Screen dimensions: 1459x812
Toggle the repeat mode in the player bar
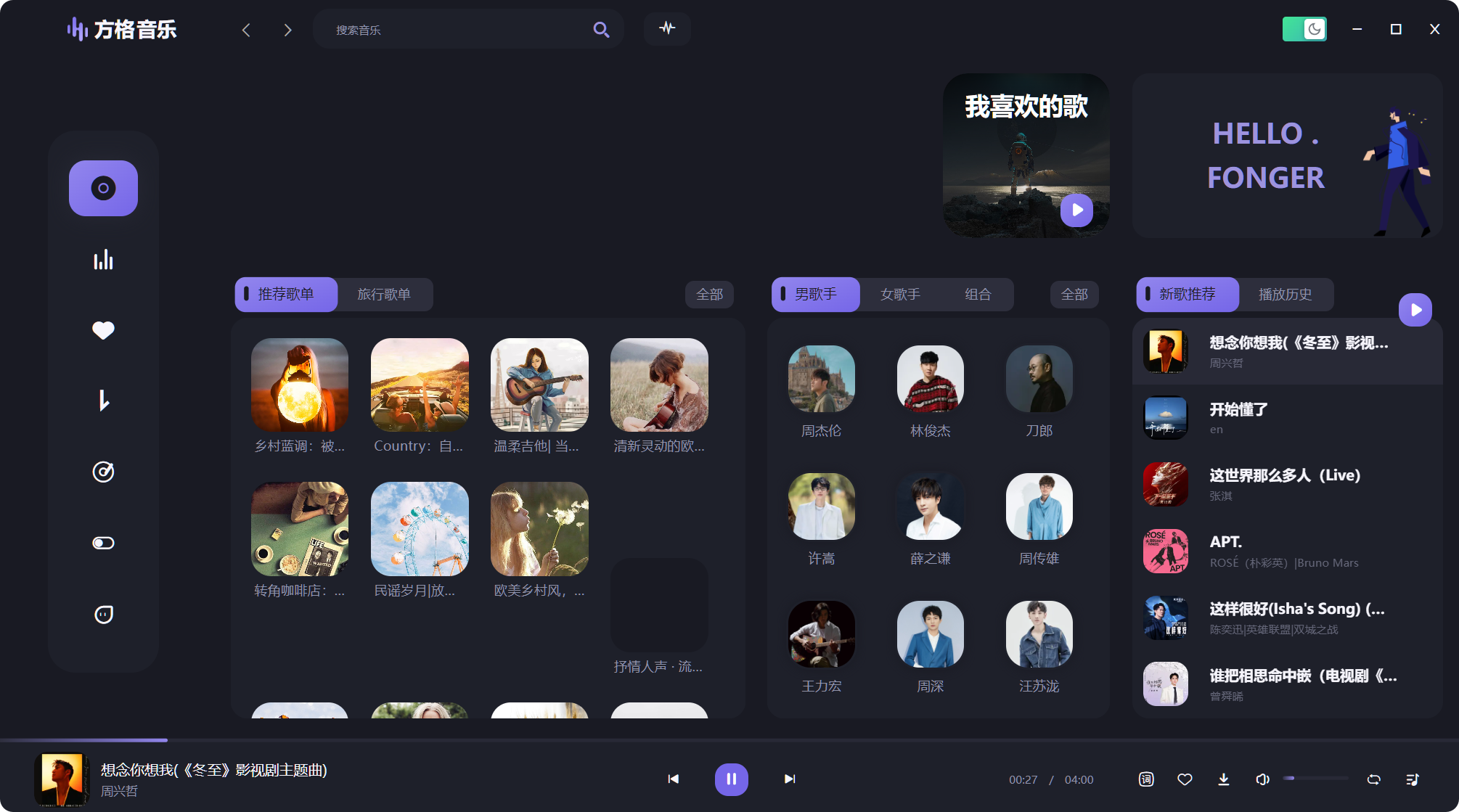pyautogui.click(x=1373, y=779)
